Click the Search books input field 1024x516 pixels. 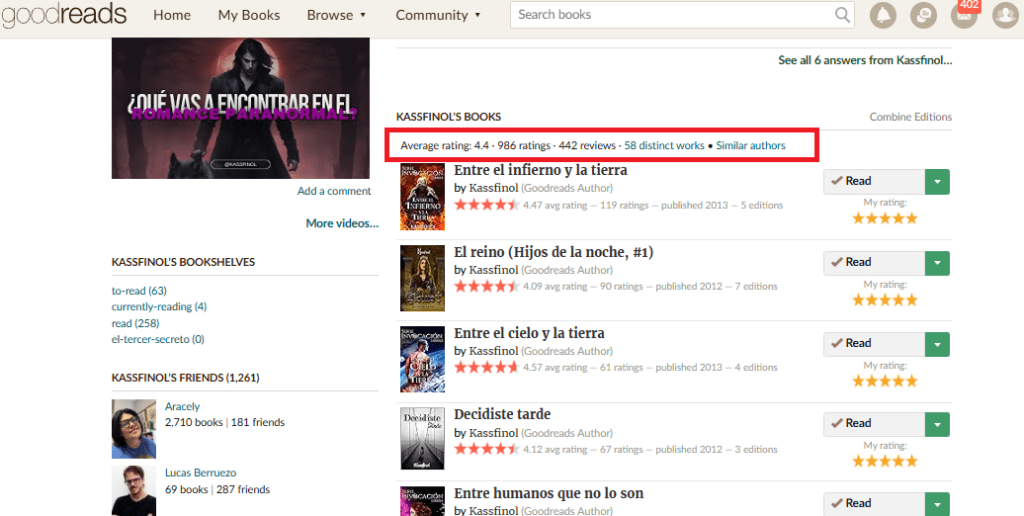(672, 15)
